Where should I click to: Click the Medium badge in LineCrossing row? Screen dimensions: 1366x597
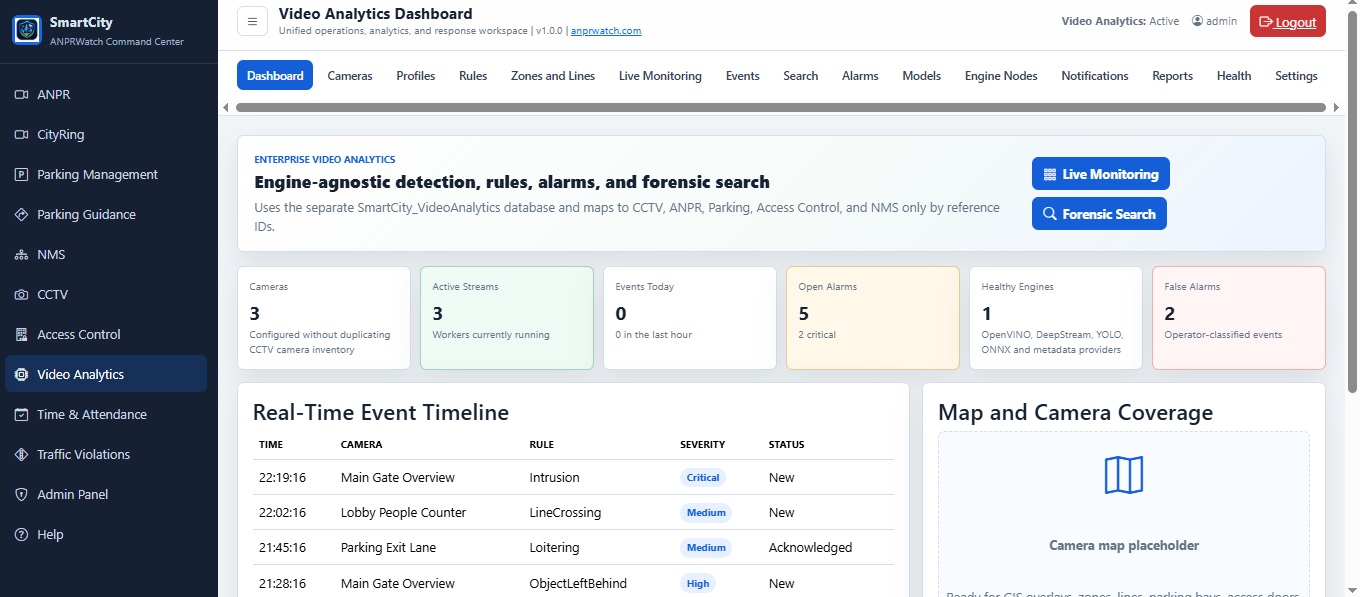706,513
